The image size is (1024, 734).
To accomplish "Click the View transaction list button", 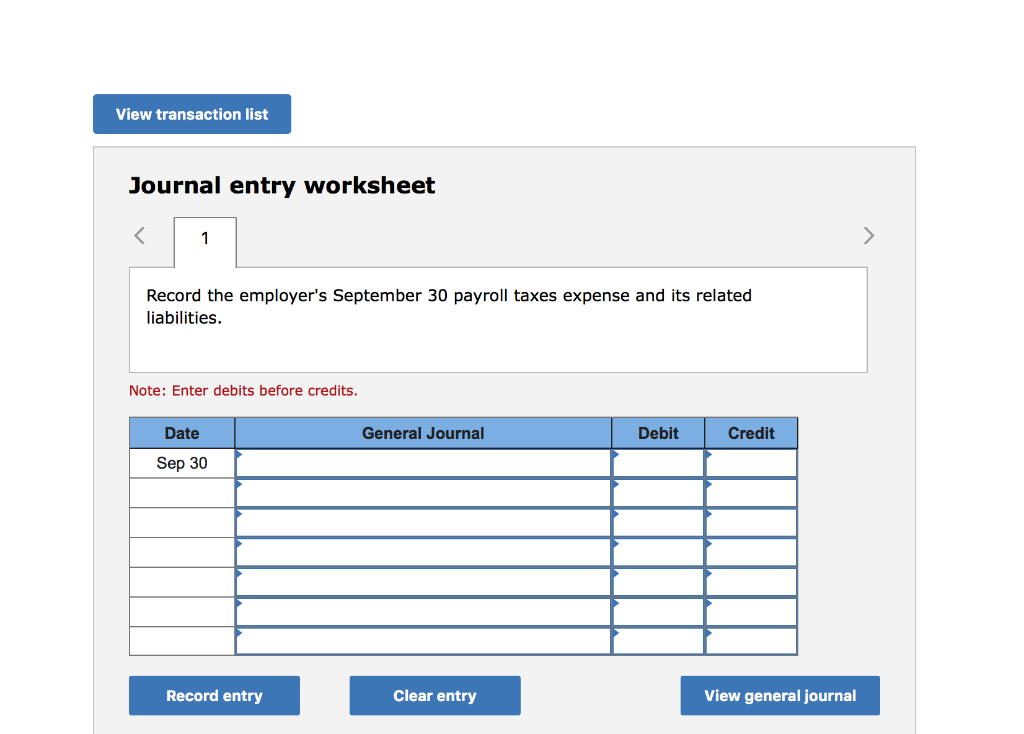I will (191, 113).
